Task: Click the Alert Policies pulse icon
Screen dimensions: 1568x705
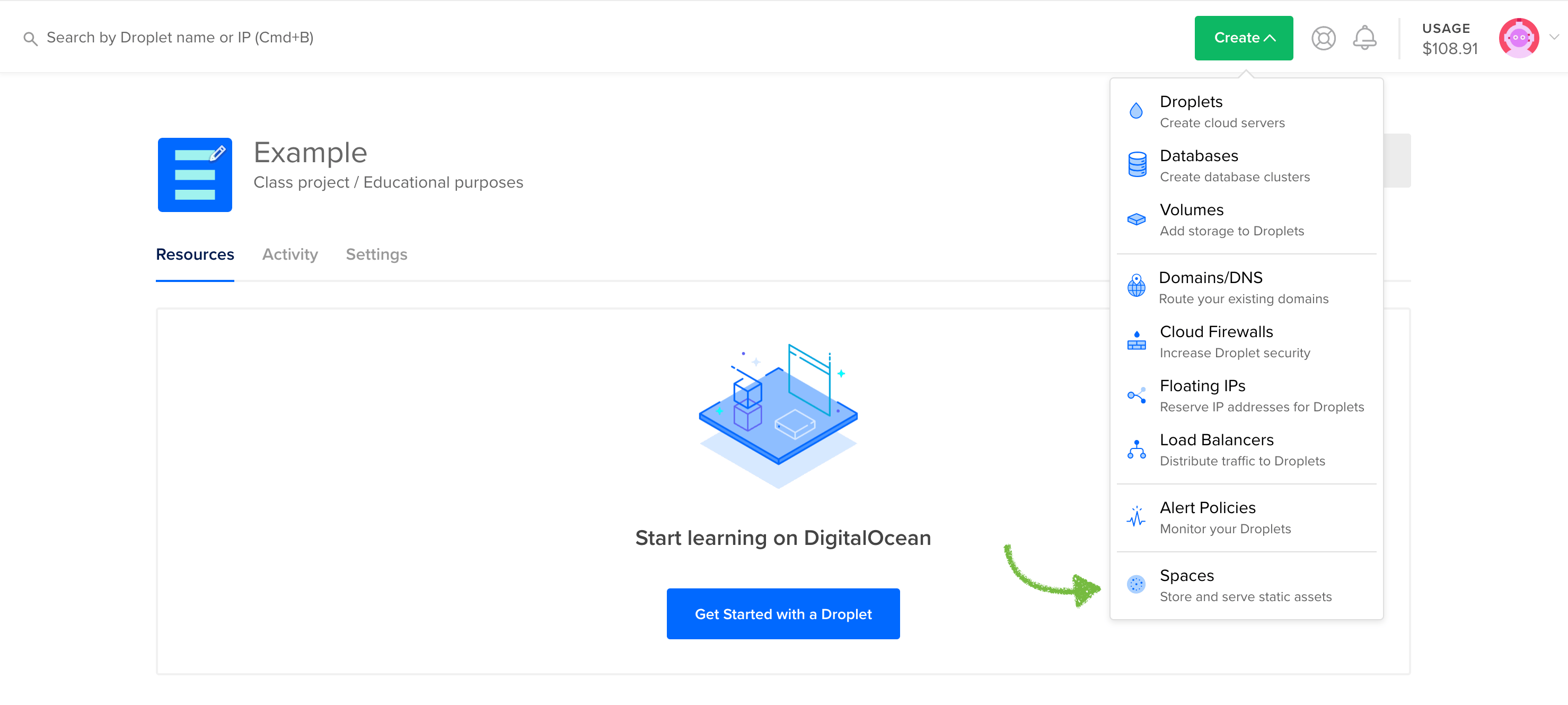Action: pos(1136,517)
